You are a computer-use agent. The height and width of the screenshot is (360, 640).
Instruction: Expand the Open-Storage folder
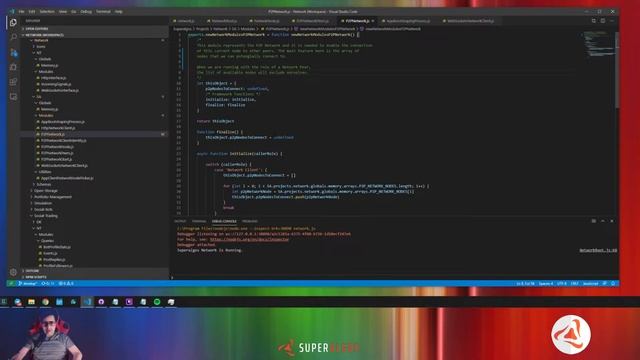tap(45, 191)
